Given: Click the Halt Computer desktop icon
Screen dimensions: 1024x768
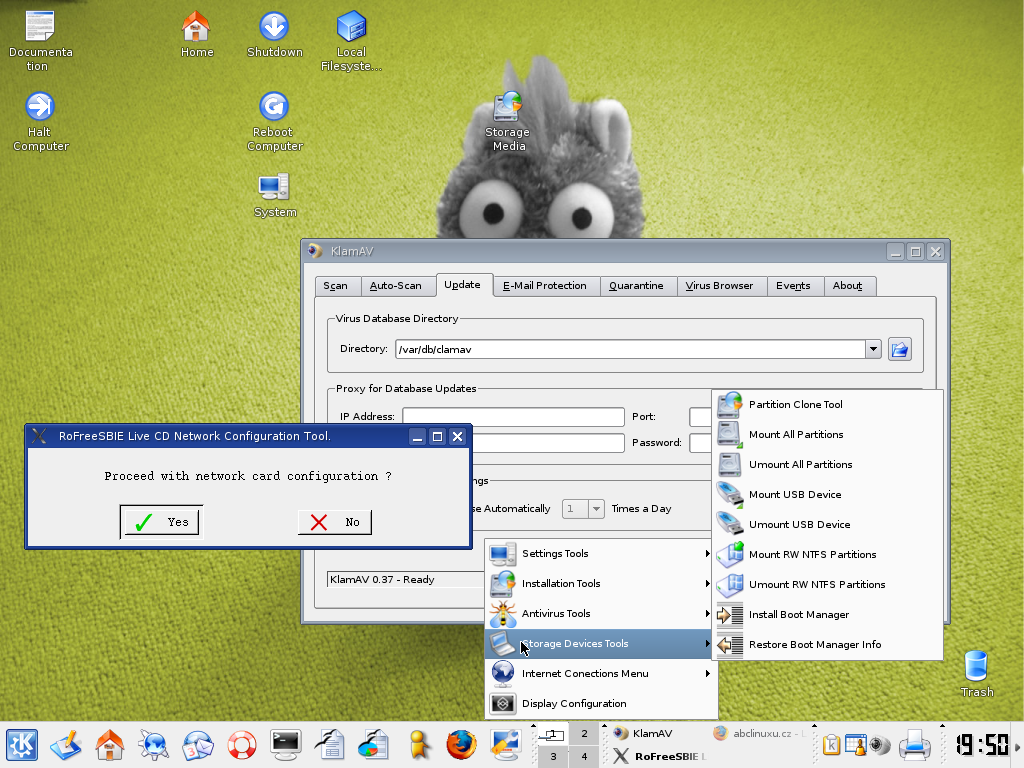Looking at the screenshot, I should point(40,121).
